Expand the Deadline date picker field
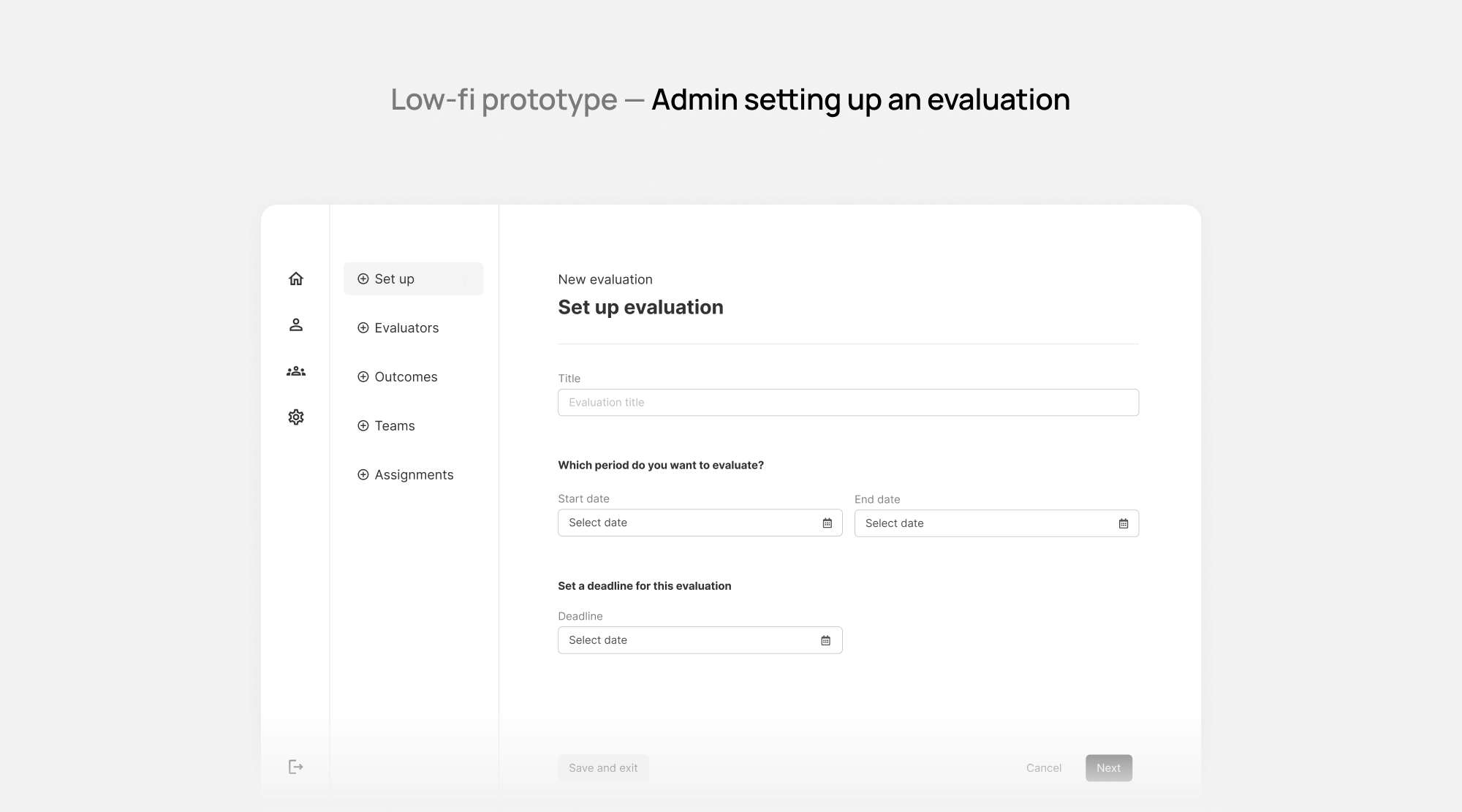 tap(687, 640)
